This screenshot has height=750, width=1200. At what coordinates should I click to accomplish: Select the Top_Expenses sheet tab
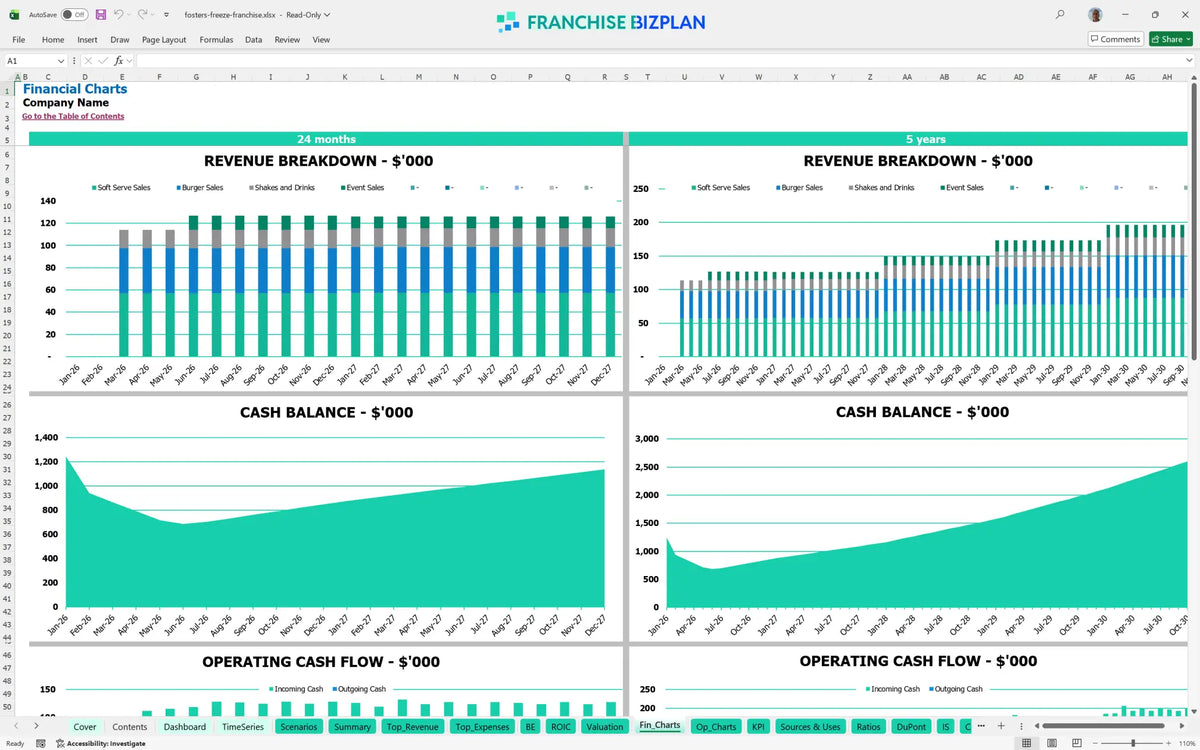(x=480, y=727)
